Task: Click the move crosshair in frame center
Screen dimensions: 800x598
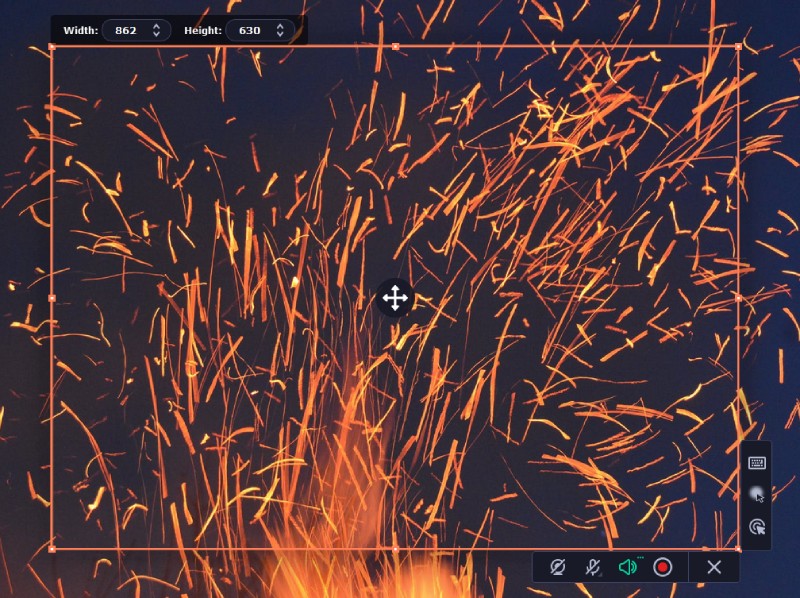Action: 395,298
